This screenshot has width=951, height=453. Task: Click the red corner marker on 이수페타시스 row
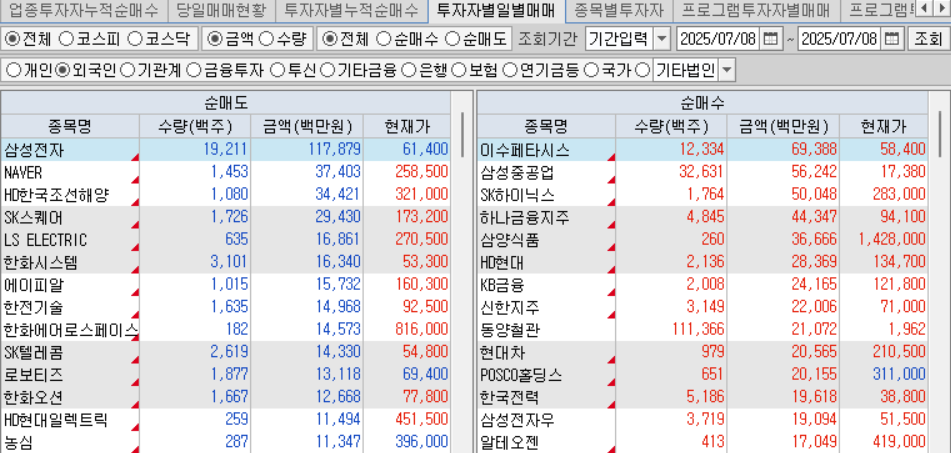click(x=611, y=157)
